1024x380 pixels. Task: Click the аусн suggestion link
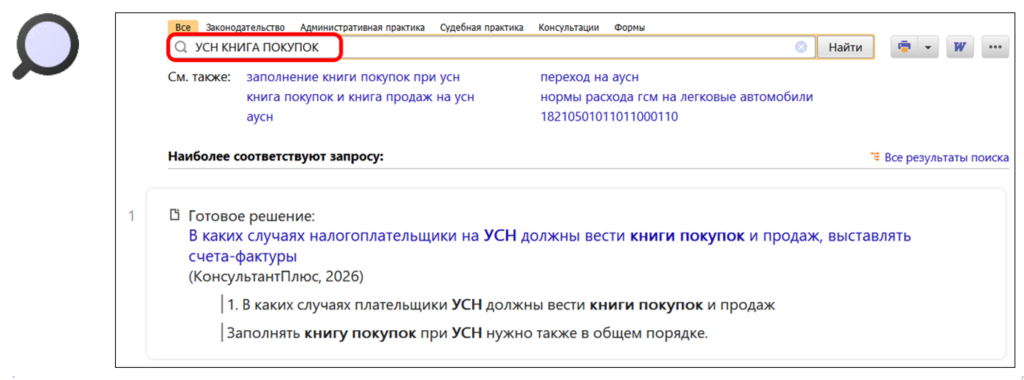coord(259,117)
